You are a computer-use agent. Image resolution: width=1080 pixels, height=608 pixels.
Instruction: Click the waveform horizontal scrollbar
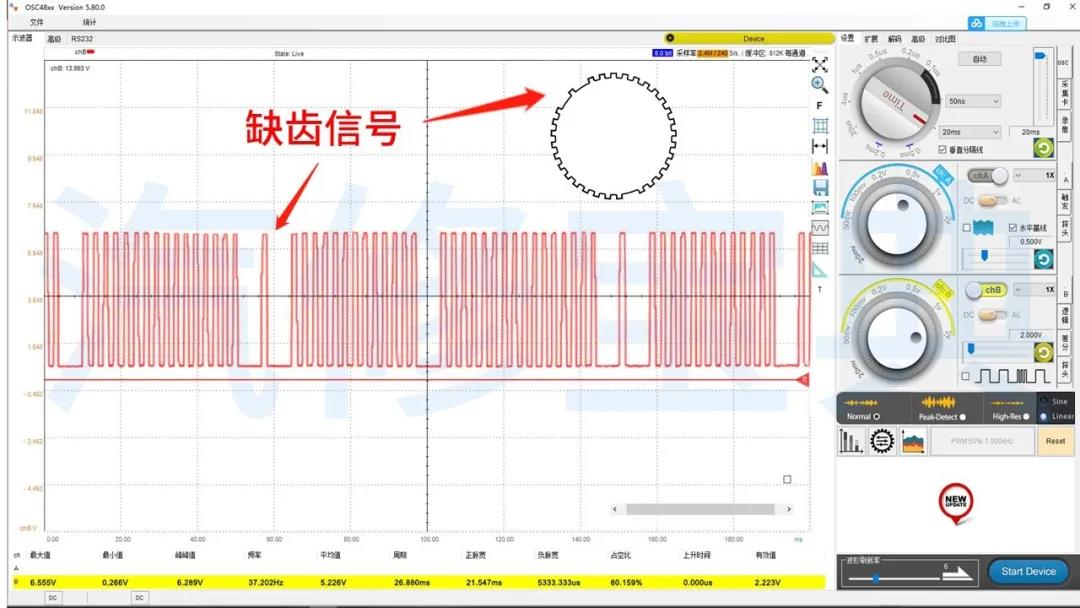pyautogui.click(x=700, y=510)
